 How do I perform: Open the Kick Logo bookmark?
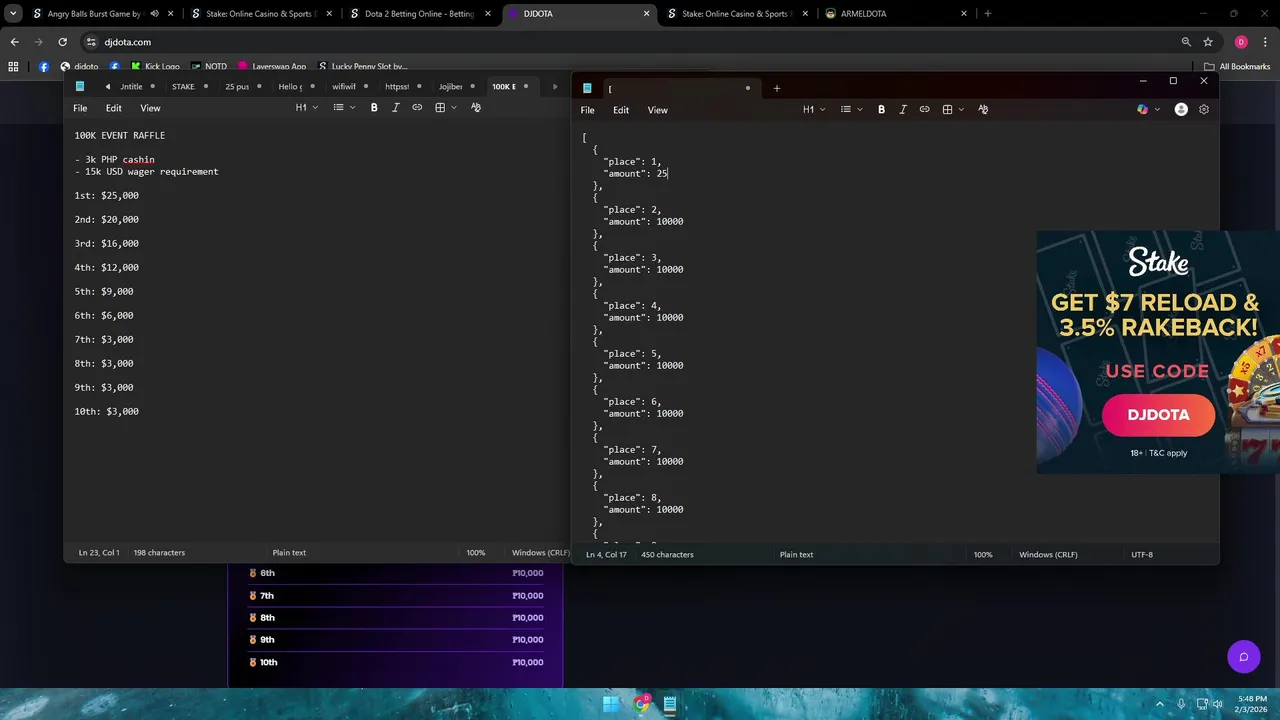coord(154,67)
